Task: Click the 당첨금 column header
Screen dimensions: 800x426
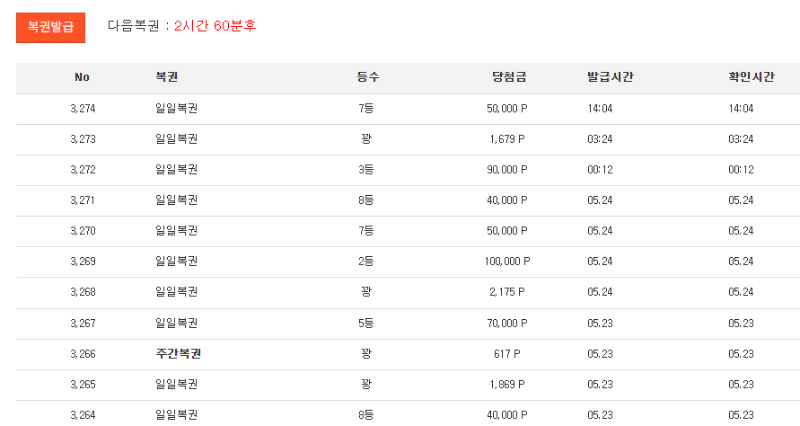Action: pyautogui.click(x=509, y=77)
